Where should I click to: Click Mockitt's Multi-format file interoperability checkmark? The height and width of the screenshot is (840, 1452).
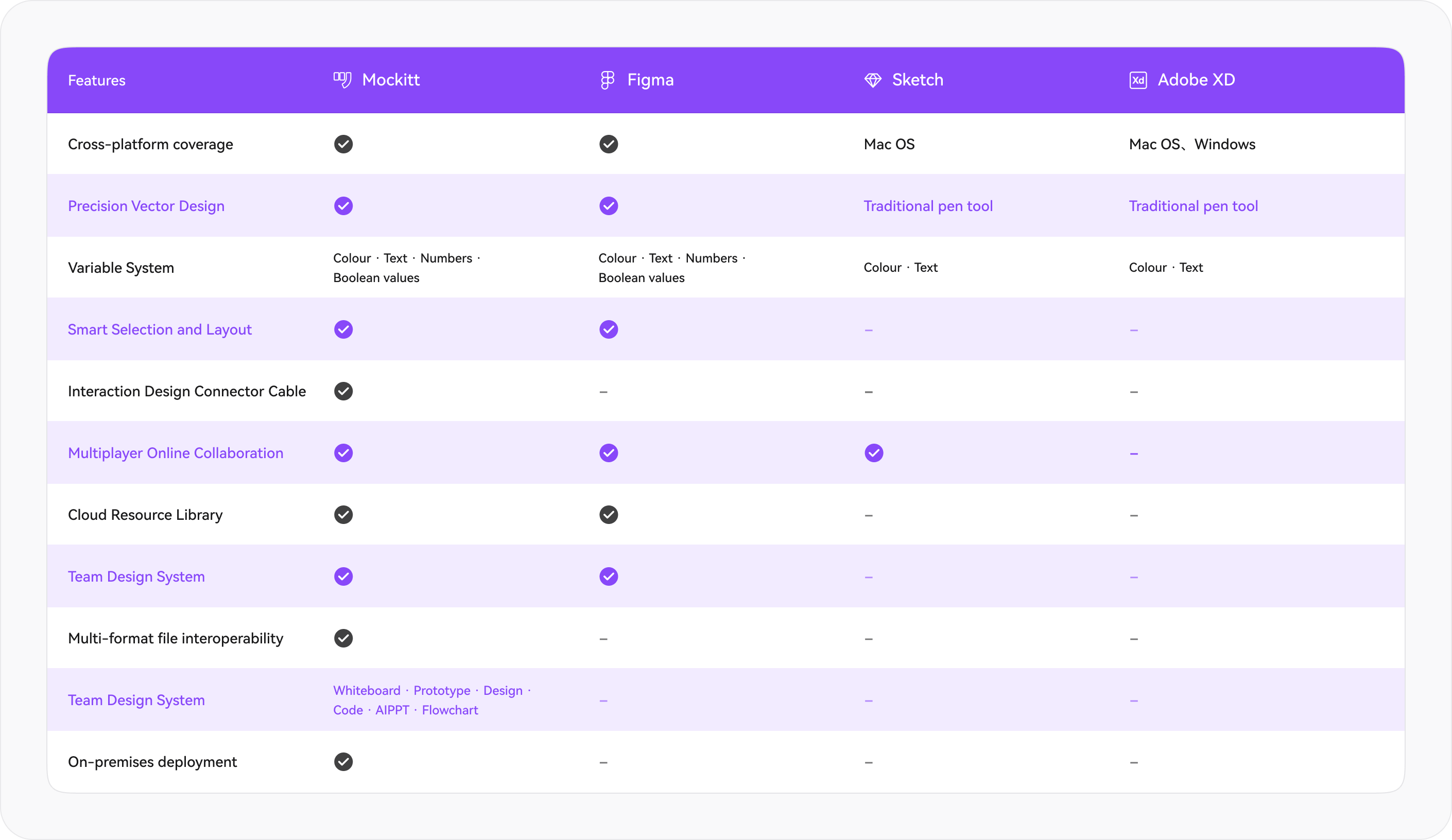(x=343, y=638)
